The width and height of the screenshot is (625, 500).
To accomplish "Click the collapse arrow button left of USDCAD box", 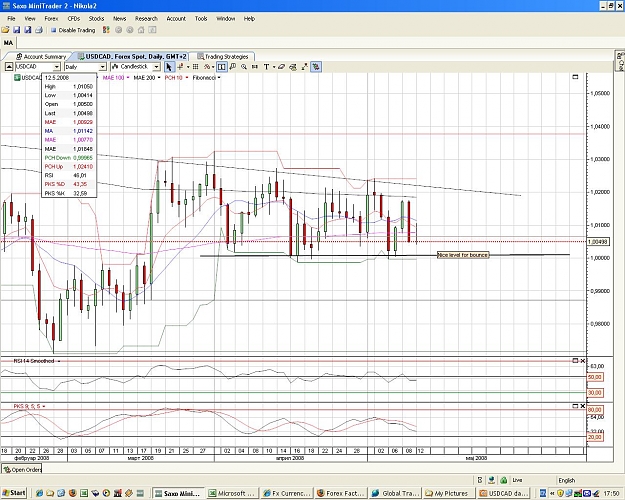I will click(9, 67).
